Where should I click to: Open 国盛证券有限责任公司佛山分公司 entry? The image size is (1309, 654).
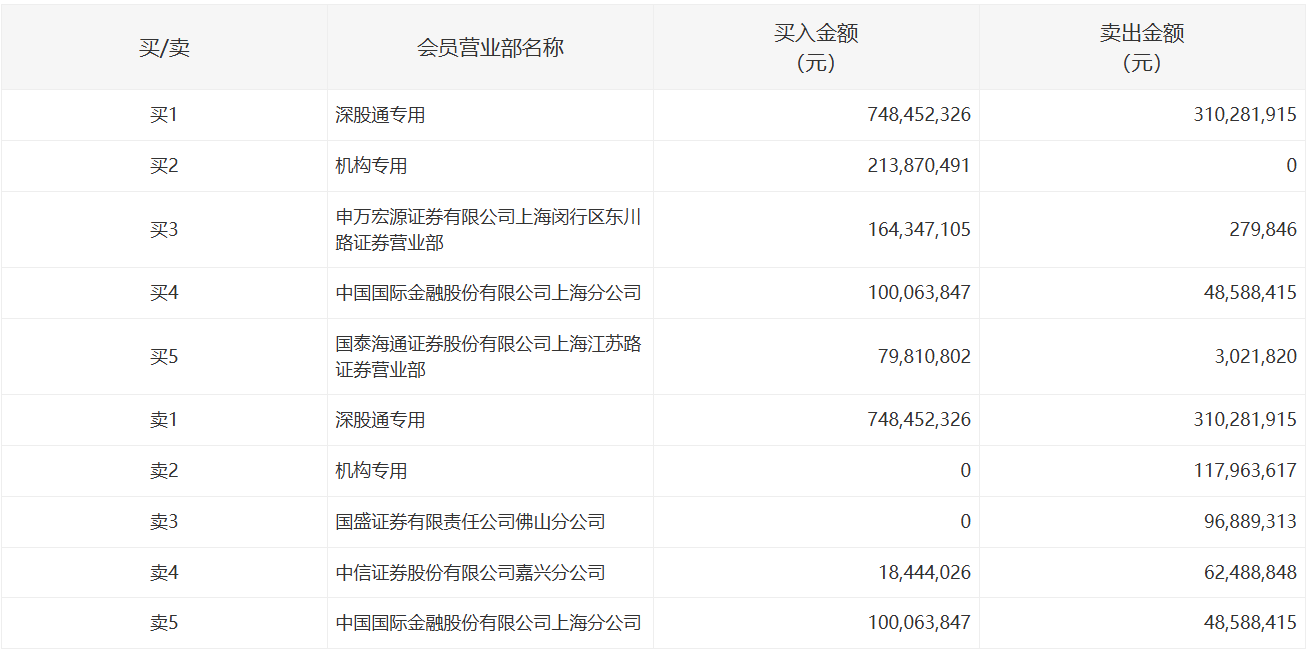point(470,522)
